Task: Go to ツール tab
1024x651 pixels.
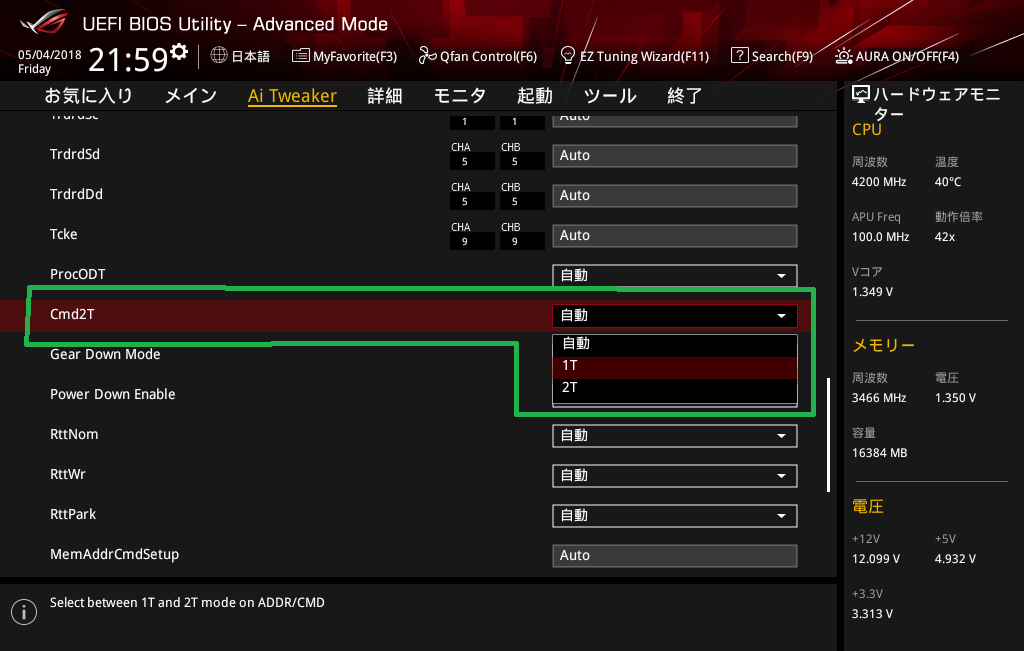Action: (x=610, y=96)
